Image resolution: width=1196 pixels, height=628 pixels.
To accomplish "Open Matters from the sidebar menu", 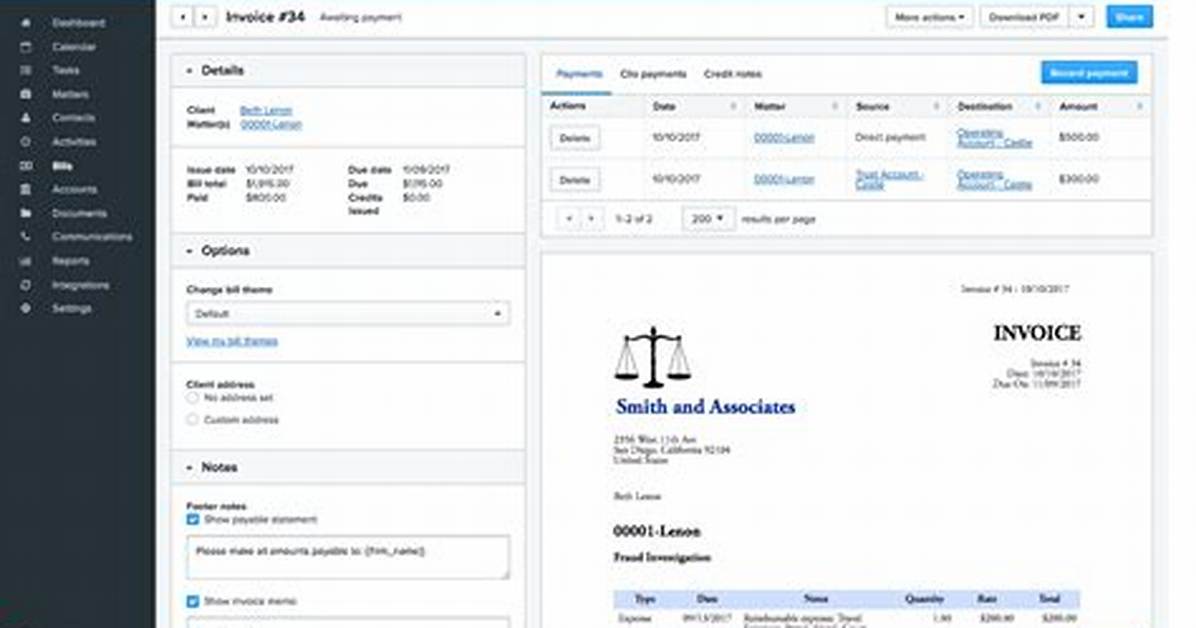I will point(70,94).
